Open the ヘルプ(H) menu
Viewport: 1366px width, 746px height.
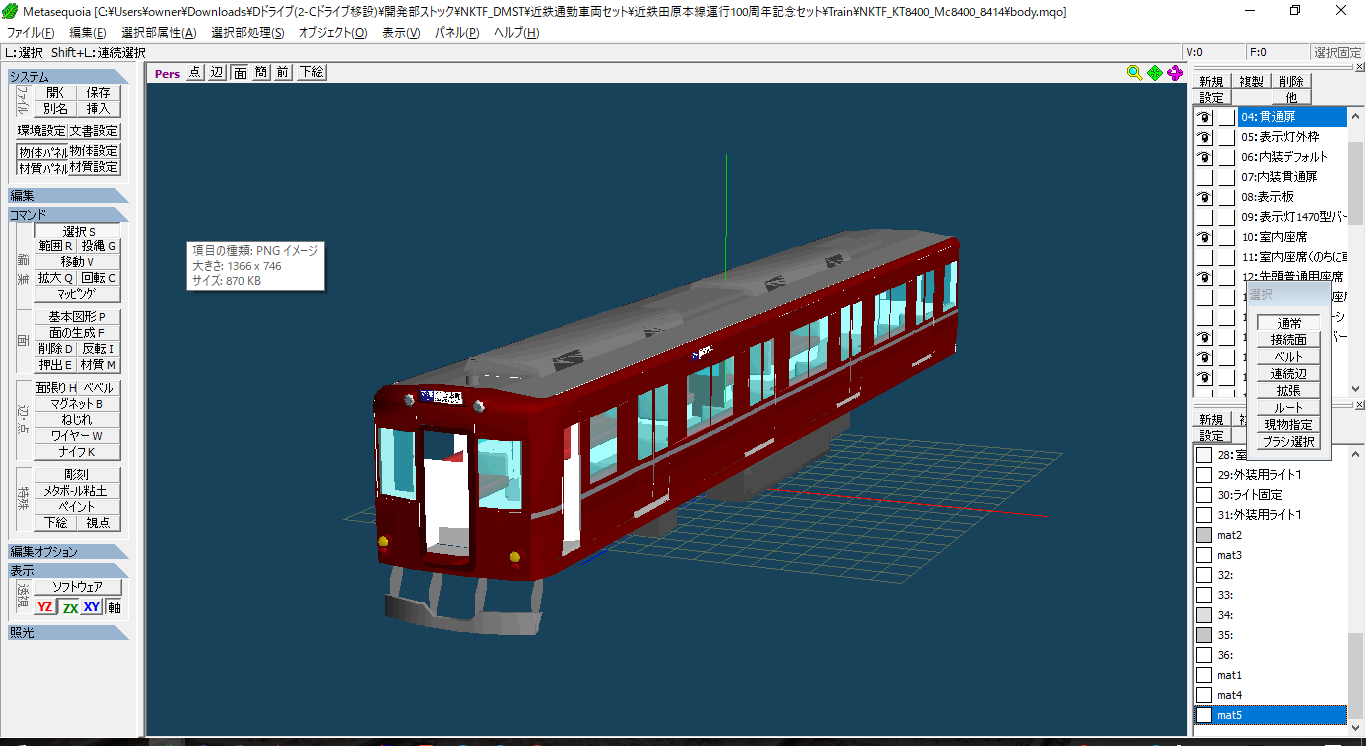(516, 33)
